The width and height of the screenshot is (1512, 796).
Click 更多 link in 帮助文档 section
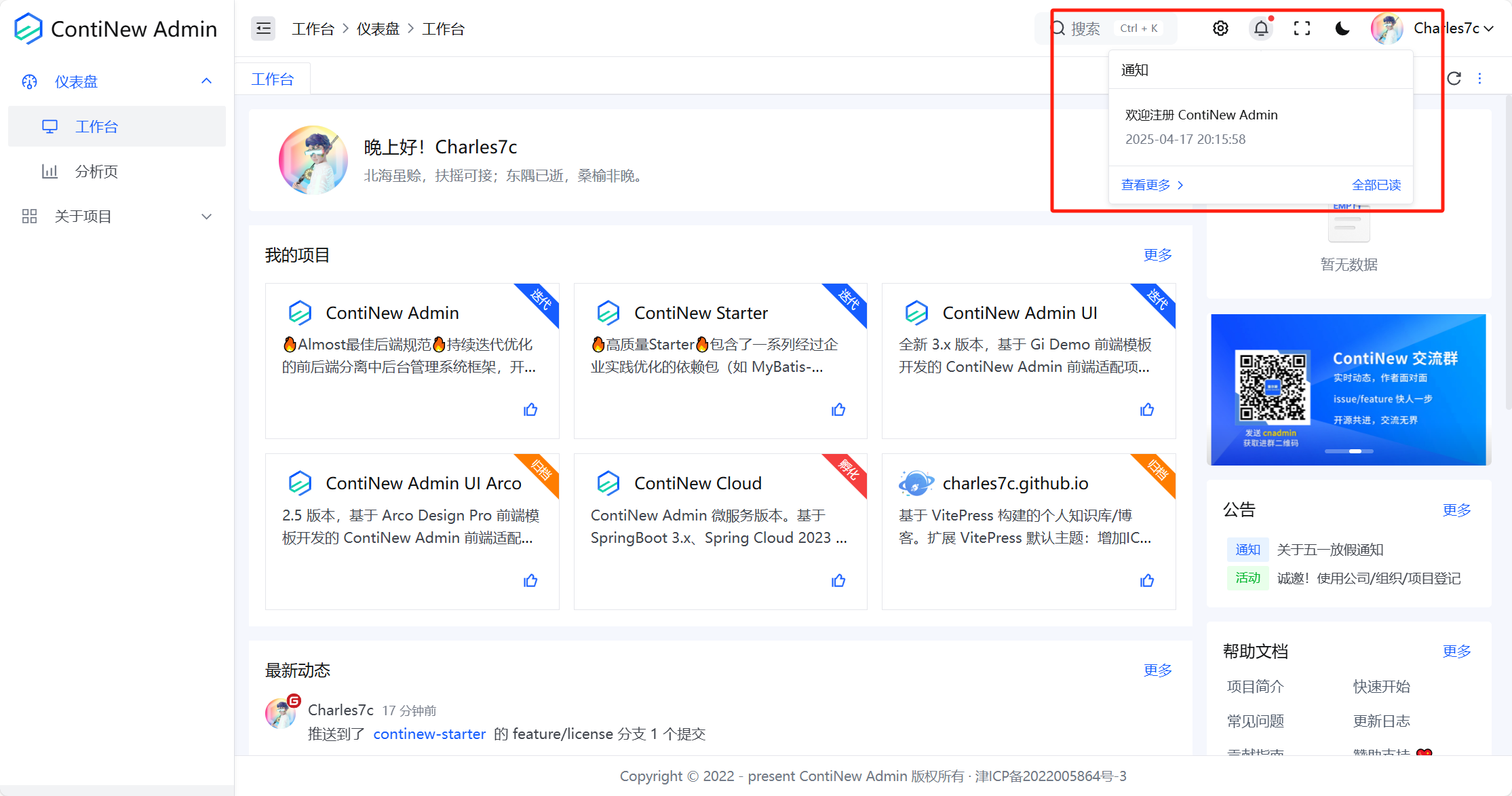click(x=1457, y=651)
